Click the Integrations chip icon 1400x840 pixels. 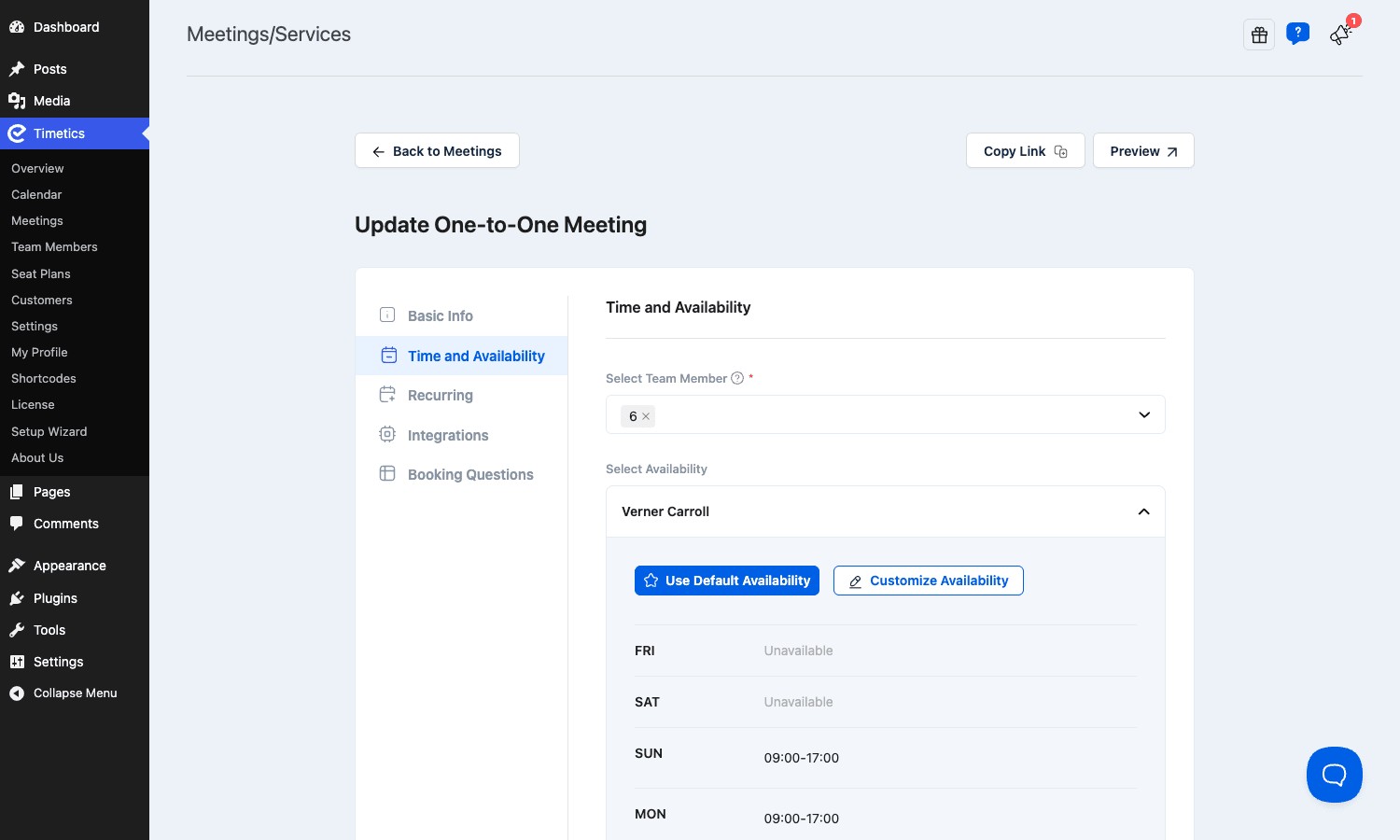point(387,434)
